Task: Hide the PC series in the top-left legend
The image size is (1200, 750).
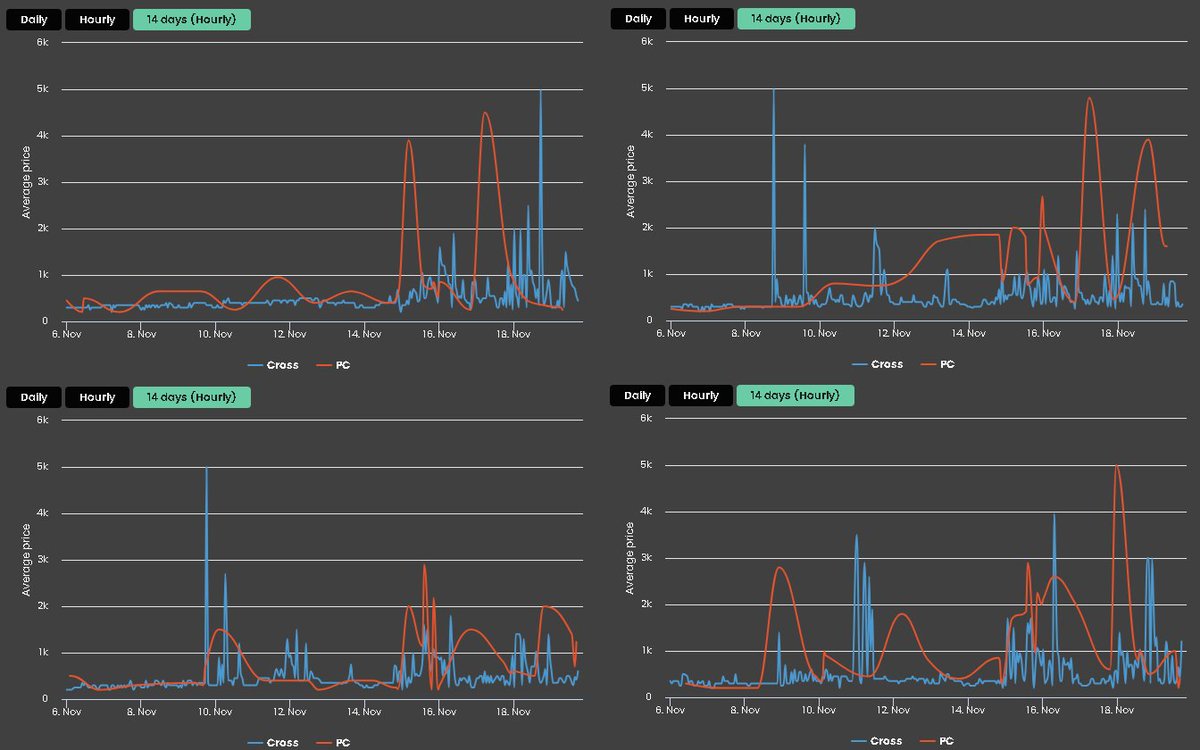Action: (x=337, y=365)
